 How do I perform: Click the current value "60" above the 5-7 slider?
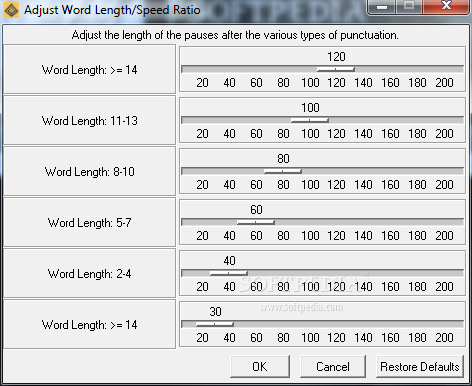point(256,210)
